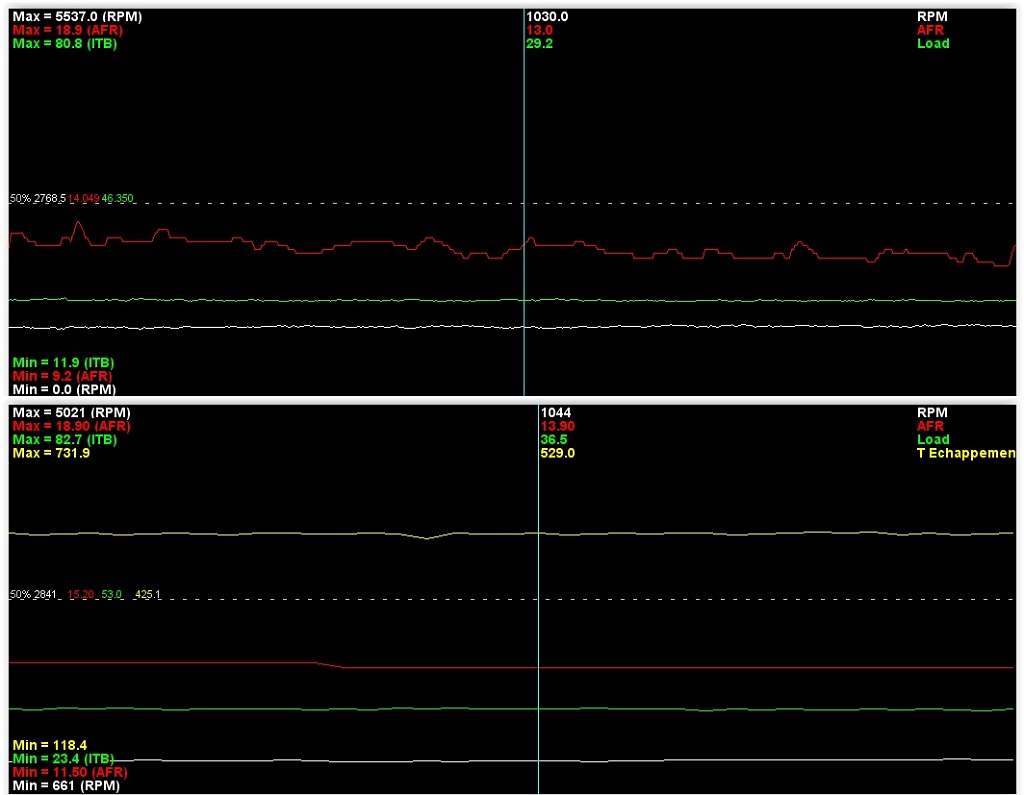Viewport: 1024px width, 795px height.
Task: Click the vertical cursor line in top graph
Action: (x=523, y=150)
